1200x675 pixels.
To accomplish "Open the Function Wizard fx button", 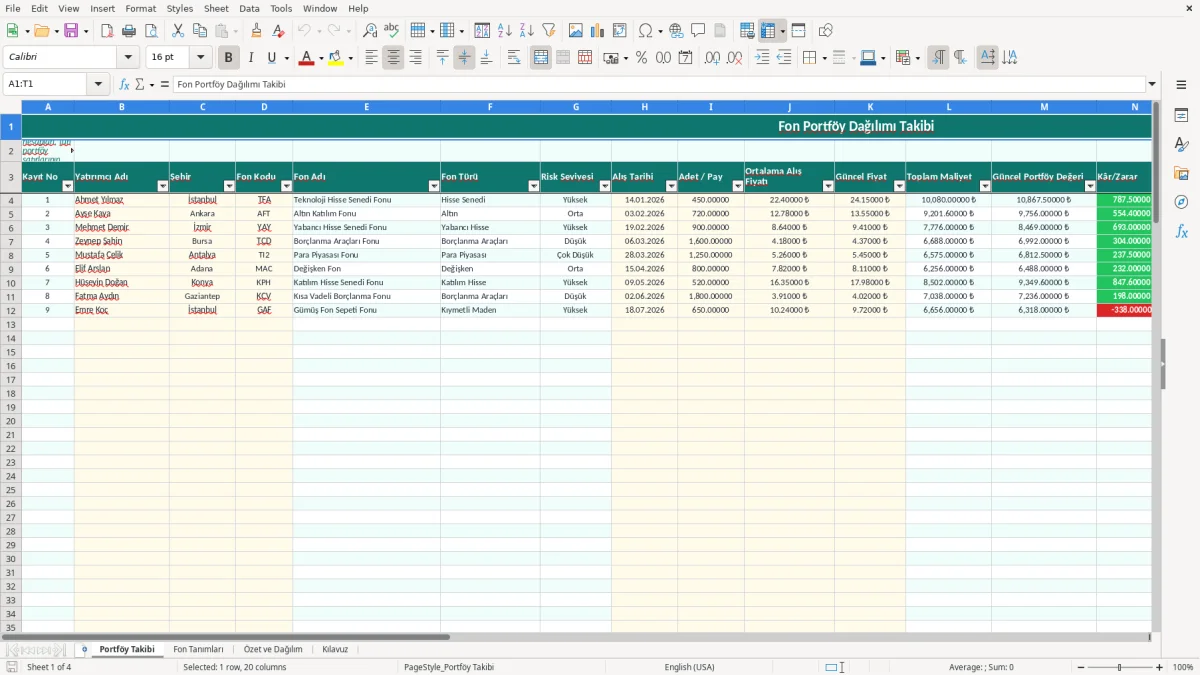I will point(124,84).
